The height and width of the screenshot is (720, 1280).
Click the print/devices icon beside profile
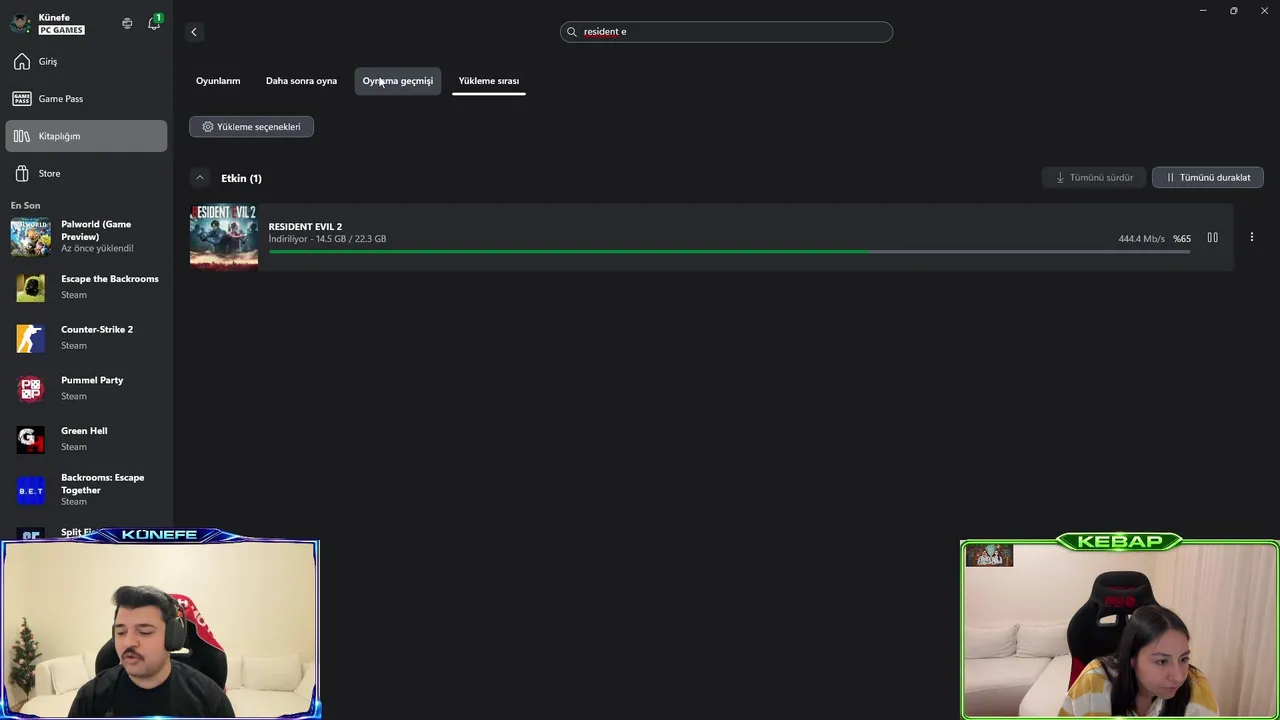(127, 23)
